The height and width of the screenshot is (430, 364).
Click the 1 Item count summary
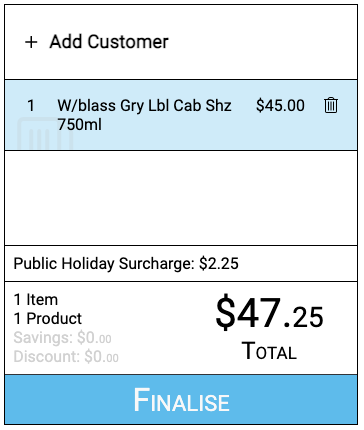click(36, 299)
